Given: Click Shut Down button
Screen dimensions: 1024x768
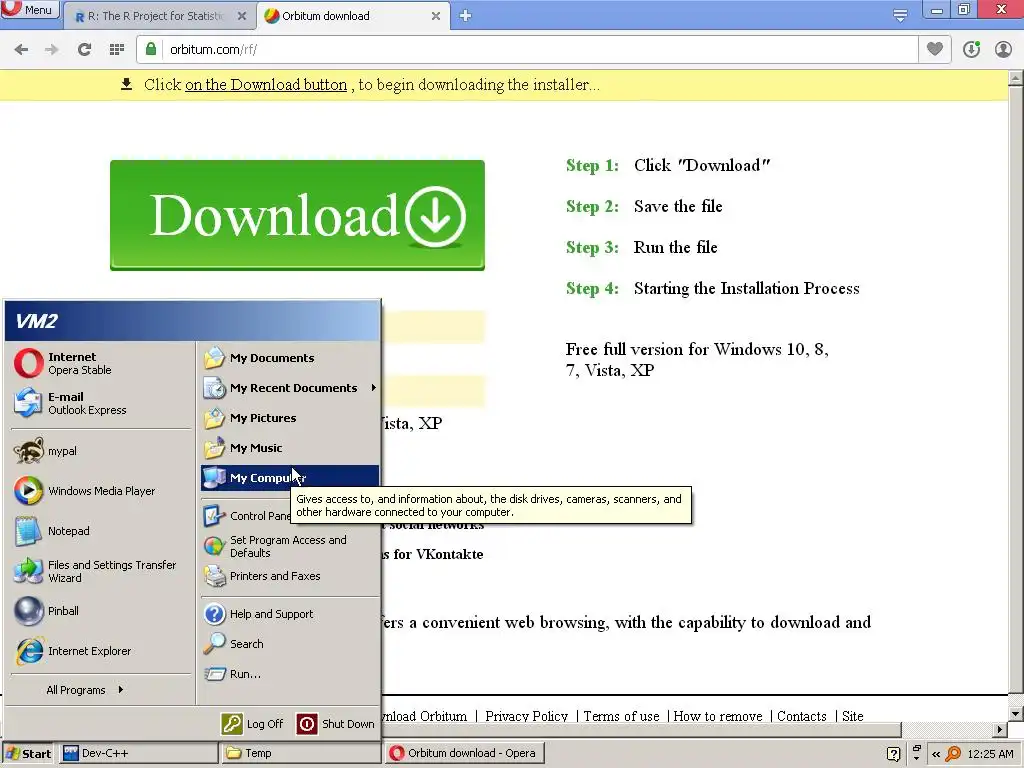Looking at the screenshot, I should click(x=336, y=724).
